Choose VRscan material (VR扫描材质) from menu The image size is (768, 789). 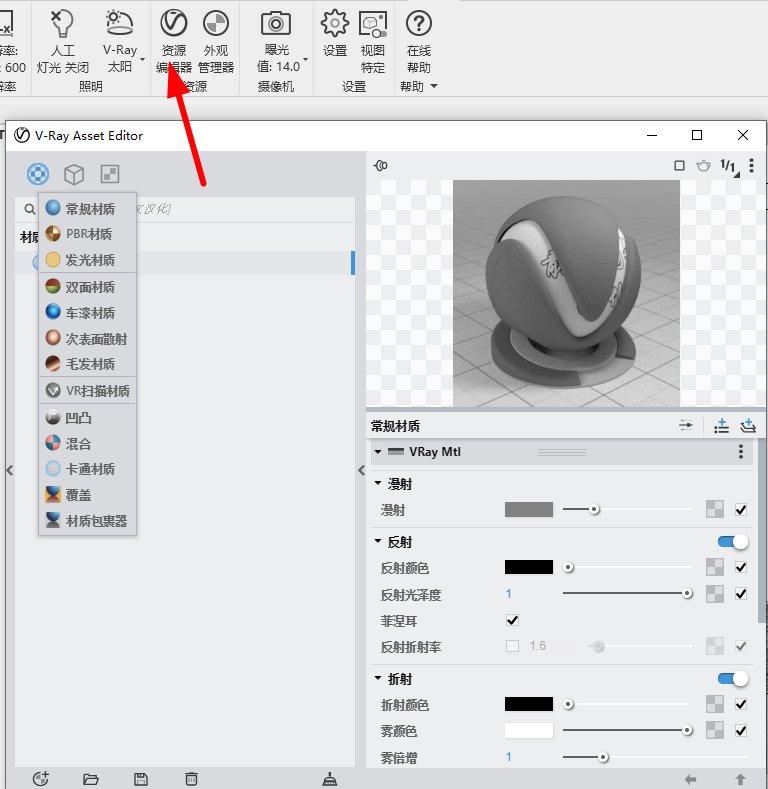tap(88, 390)
